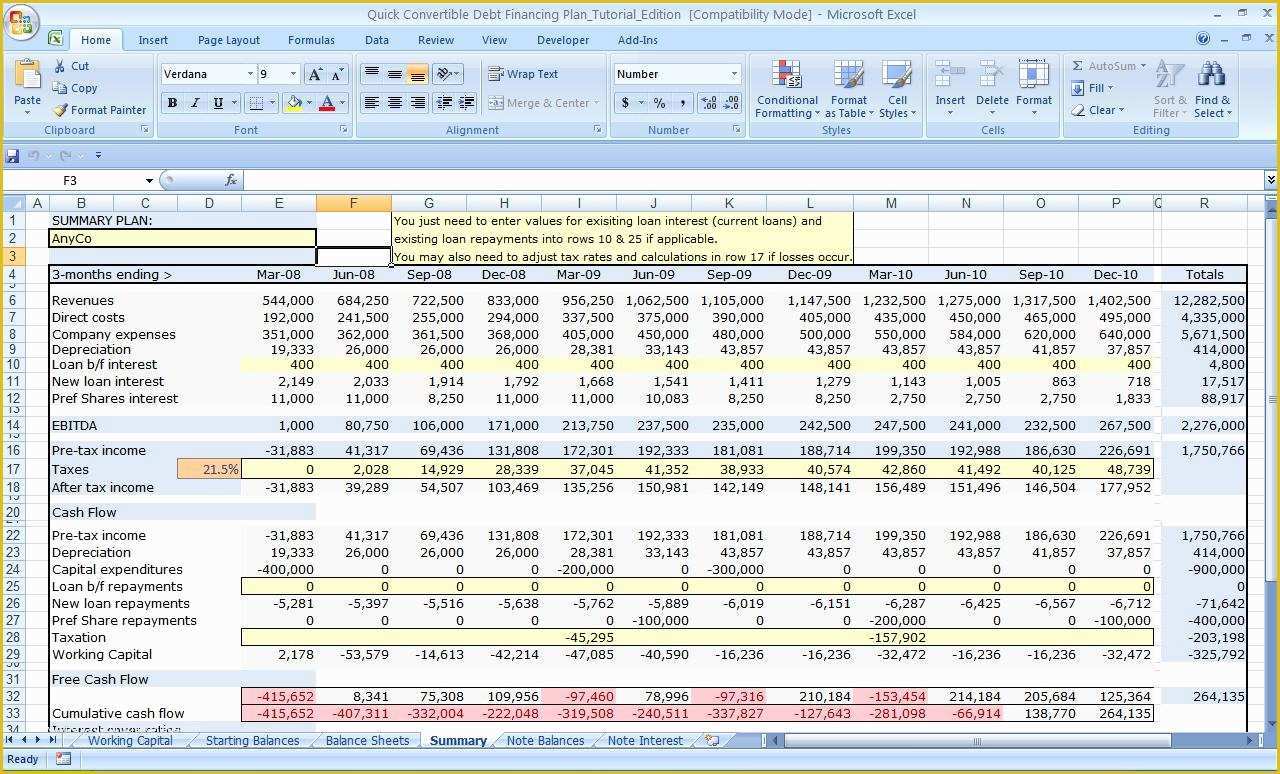
Task: Decrease decimal places
Action: pos(731,103)
